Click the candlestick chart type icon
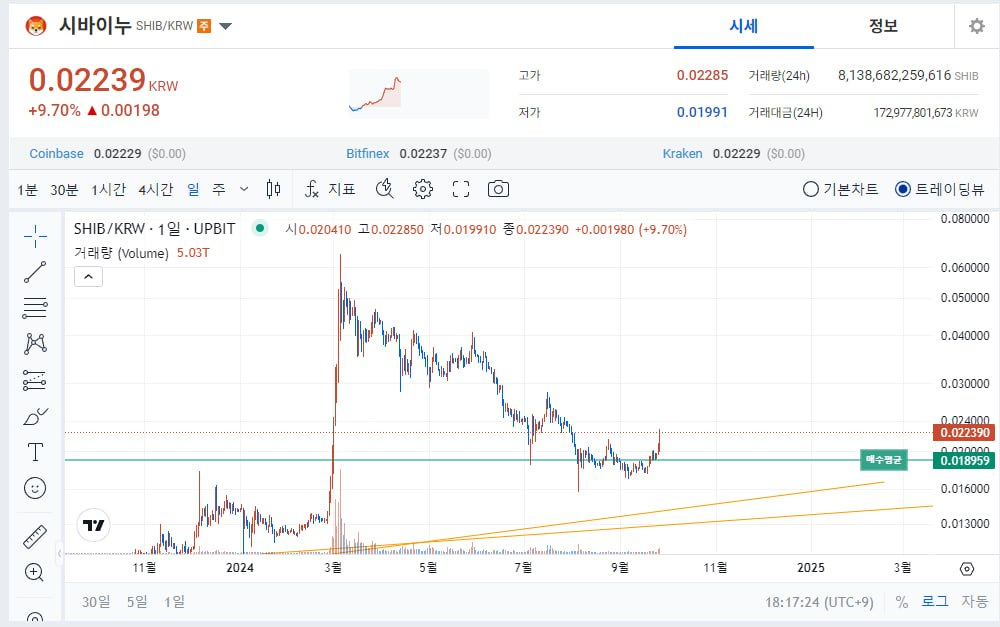1000x627 pixels. 274,189
